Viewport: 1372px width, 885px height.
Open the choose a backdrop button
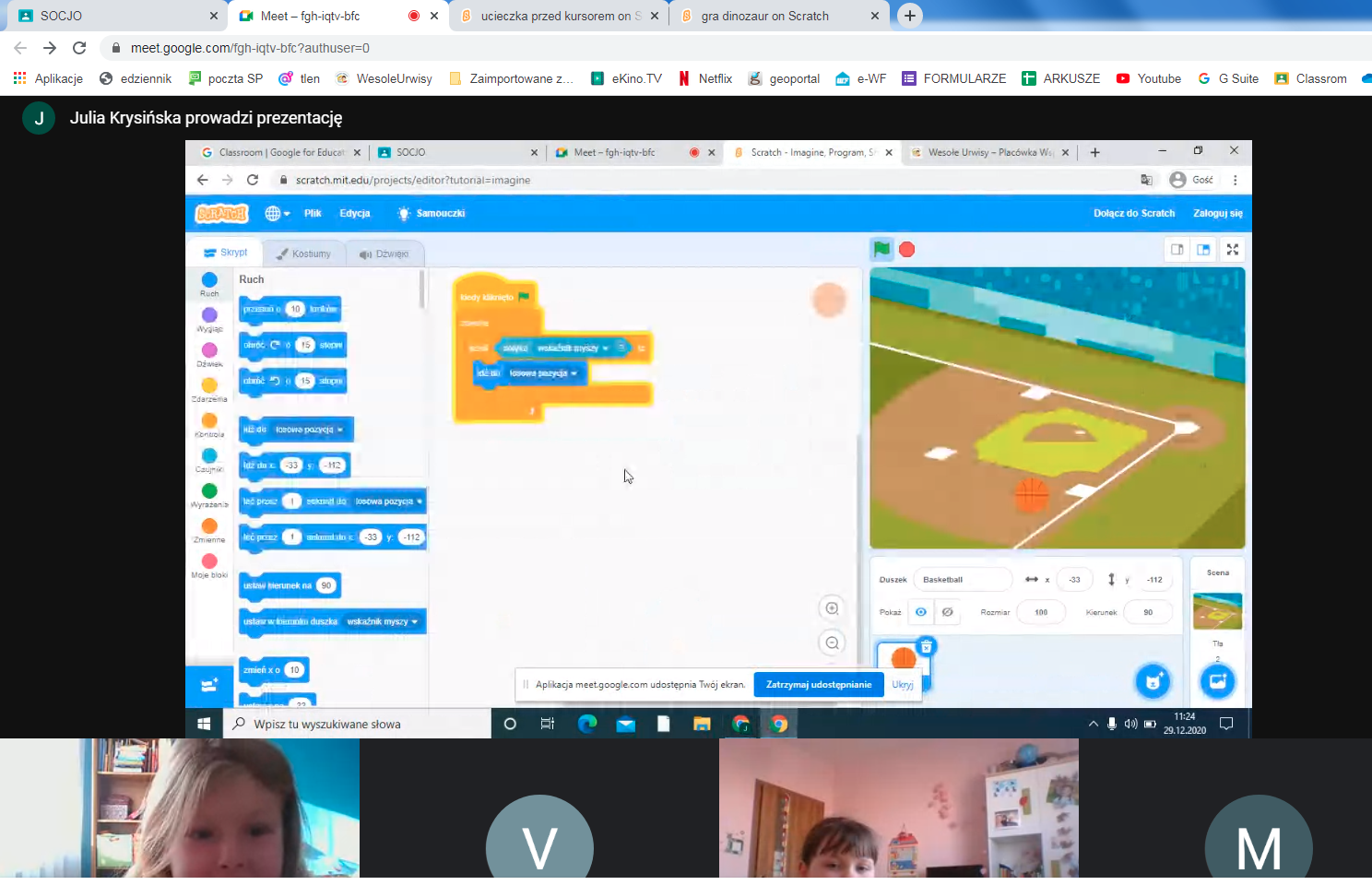(1217, 681)
